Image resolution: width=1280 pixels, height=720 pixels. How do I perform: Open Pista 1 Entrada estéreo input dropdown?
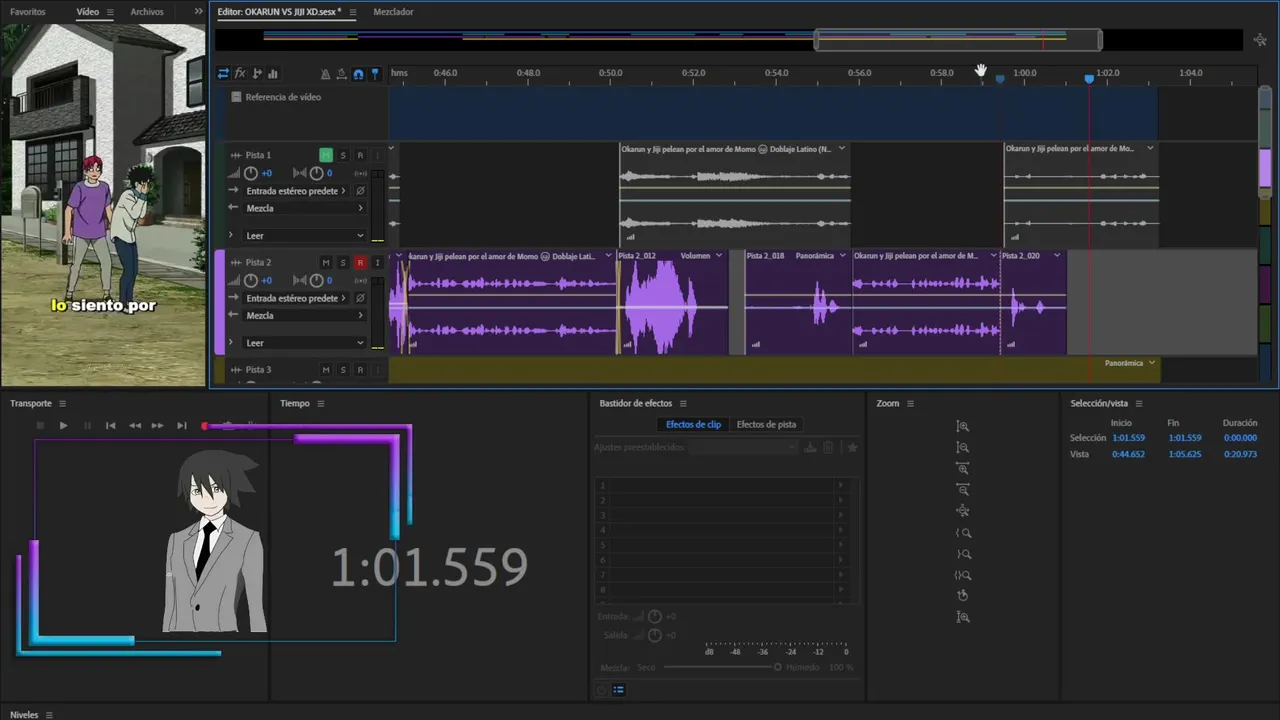(296, 191)
